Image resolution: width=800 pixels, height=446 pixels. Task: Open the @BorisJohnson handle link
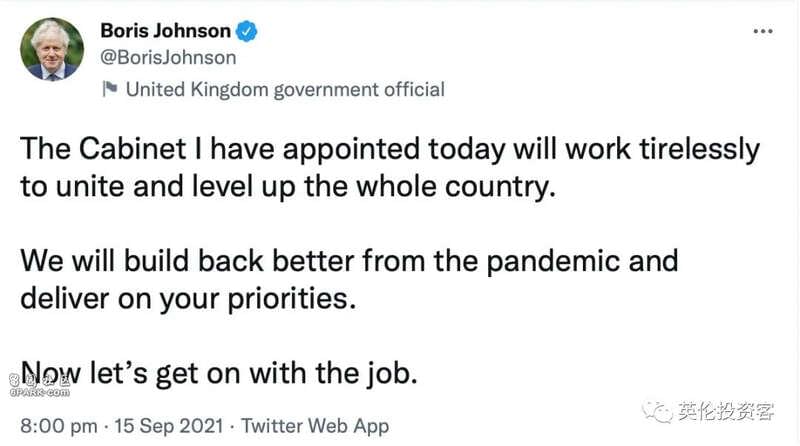click(x=168, y=58)
